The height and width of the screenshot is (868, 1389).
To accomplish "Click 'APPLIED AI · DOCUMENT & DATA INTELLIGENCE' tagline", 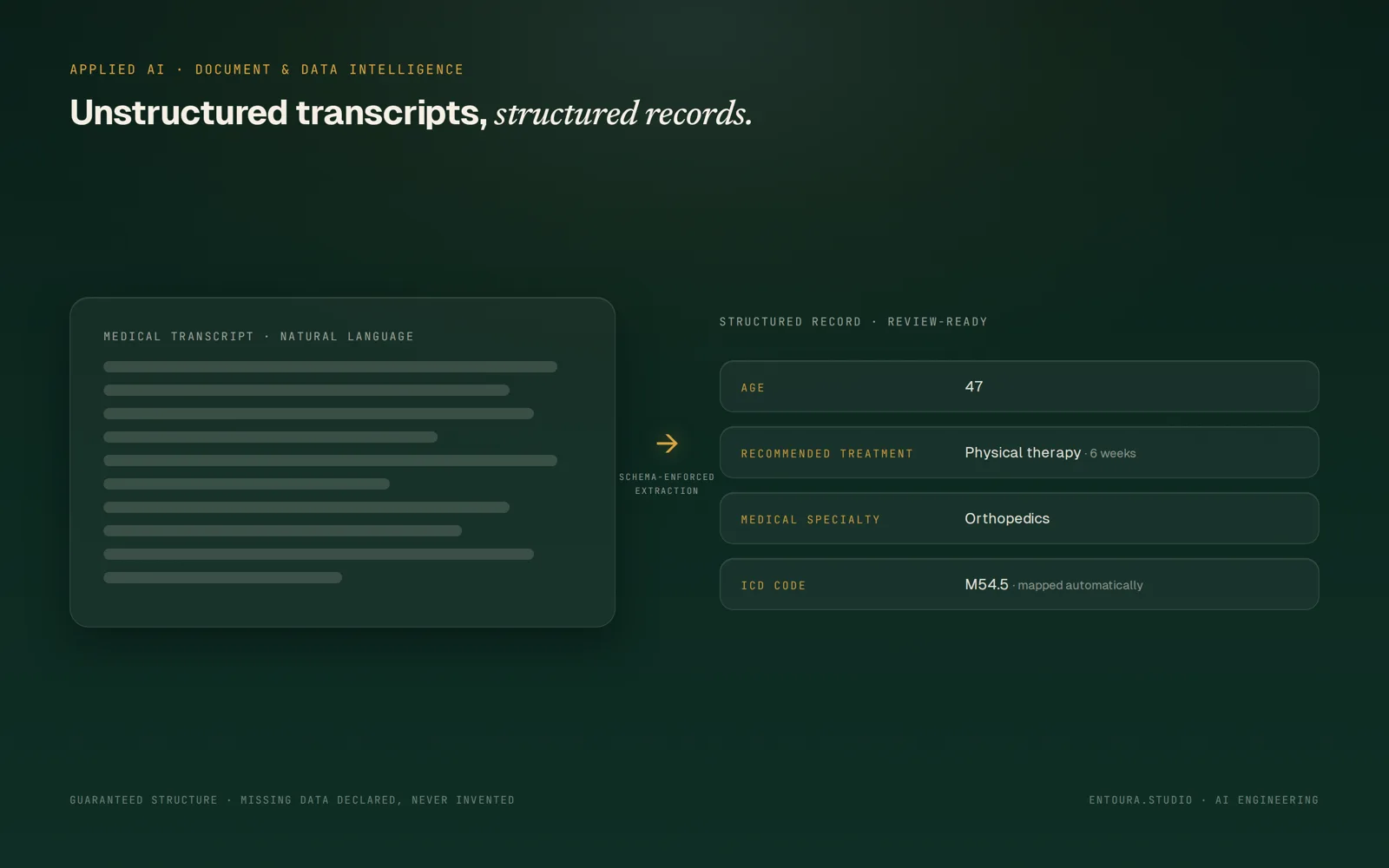I will [x=267, y=69].
